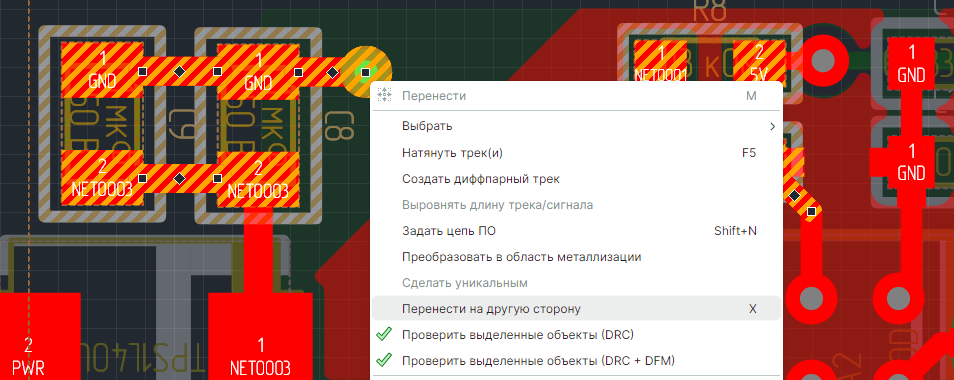Click diamond midpoint handle between the C9 and C8 GND pads
954x380 pixels.
click(180, 71)
